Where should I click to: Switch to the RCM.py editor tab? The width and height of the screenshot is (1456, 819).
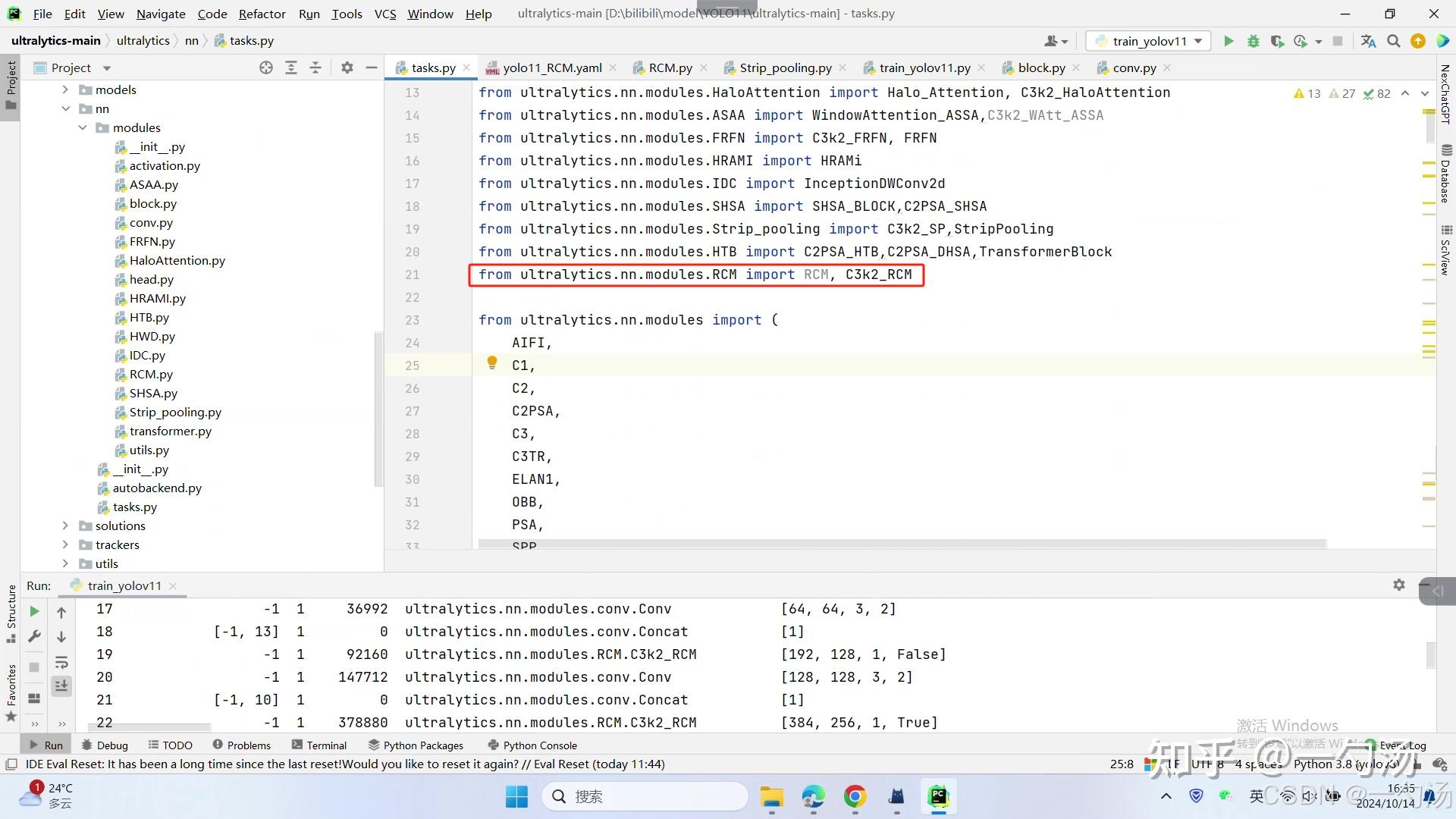tap(670, 67)
